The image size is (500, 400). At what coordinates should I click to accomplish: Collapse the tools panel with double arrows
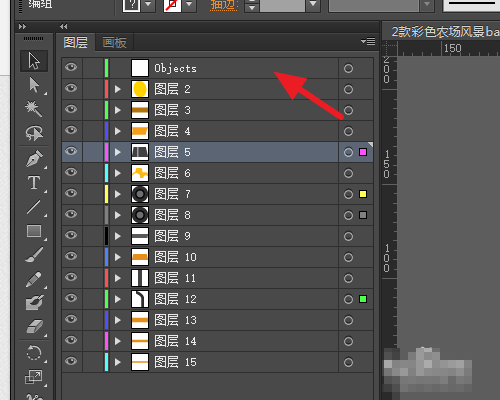click(22, 26)
